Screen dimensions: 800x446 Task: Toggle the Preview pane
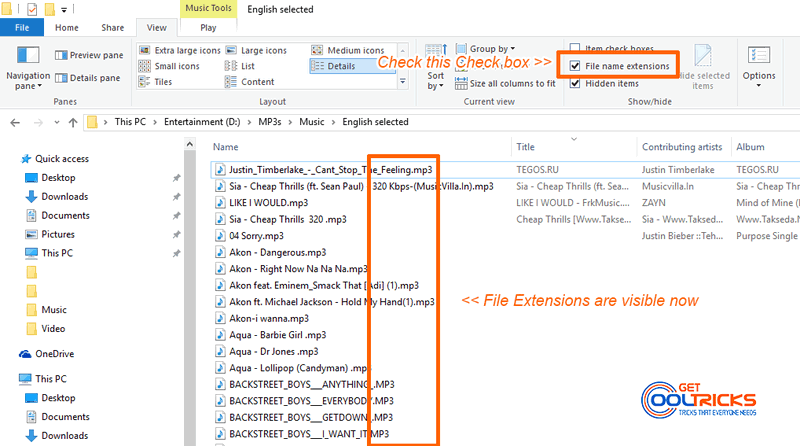pyautogui.click(x=89, y=55)
